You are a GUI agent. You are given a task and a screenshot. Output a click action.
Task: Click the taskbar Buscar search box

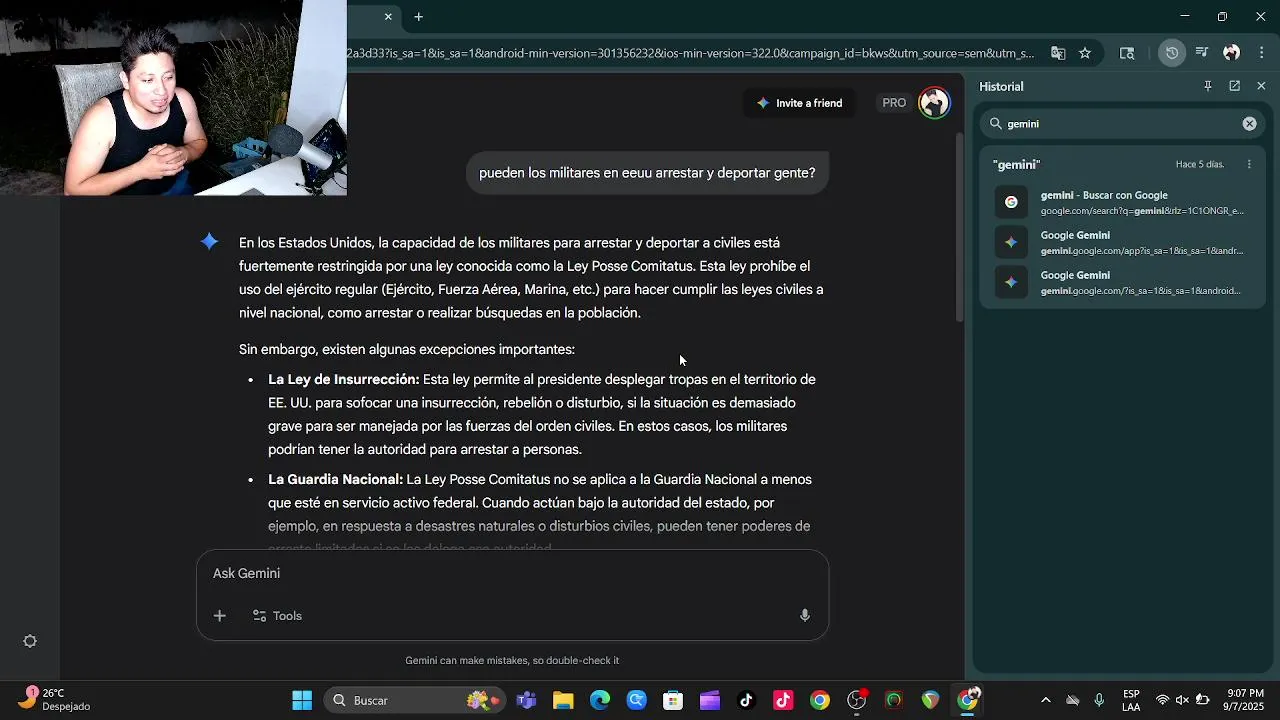click(416, 700)
